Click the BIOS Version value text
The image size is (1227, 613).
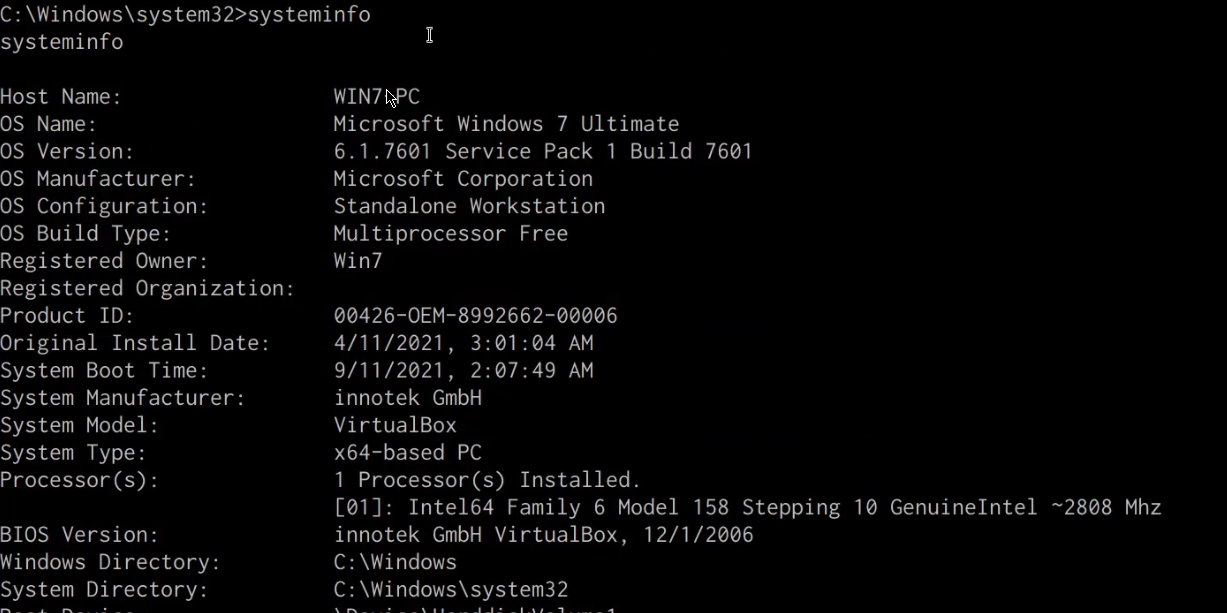(x=543, y=535)
